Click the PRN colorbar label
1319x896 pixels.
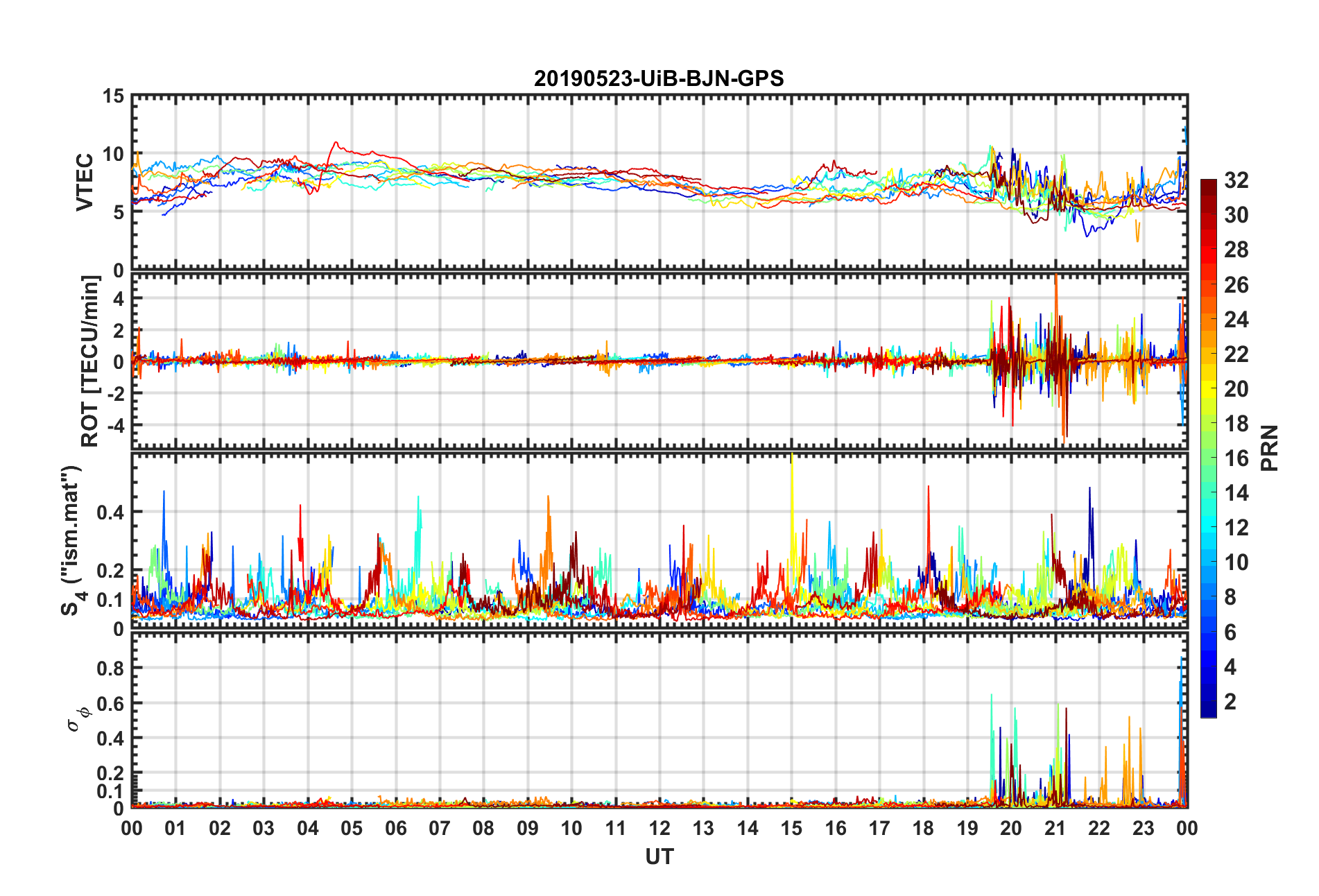pos(1269,448)
